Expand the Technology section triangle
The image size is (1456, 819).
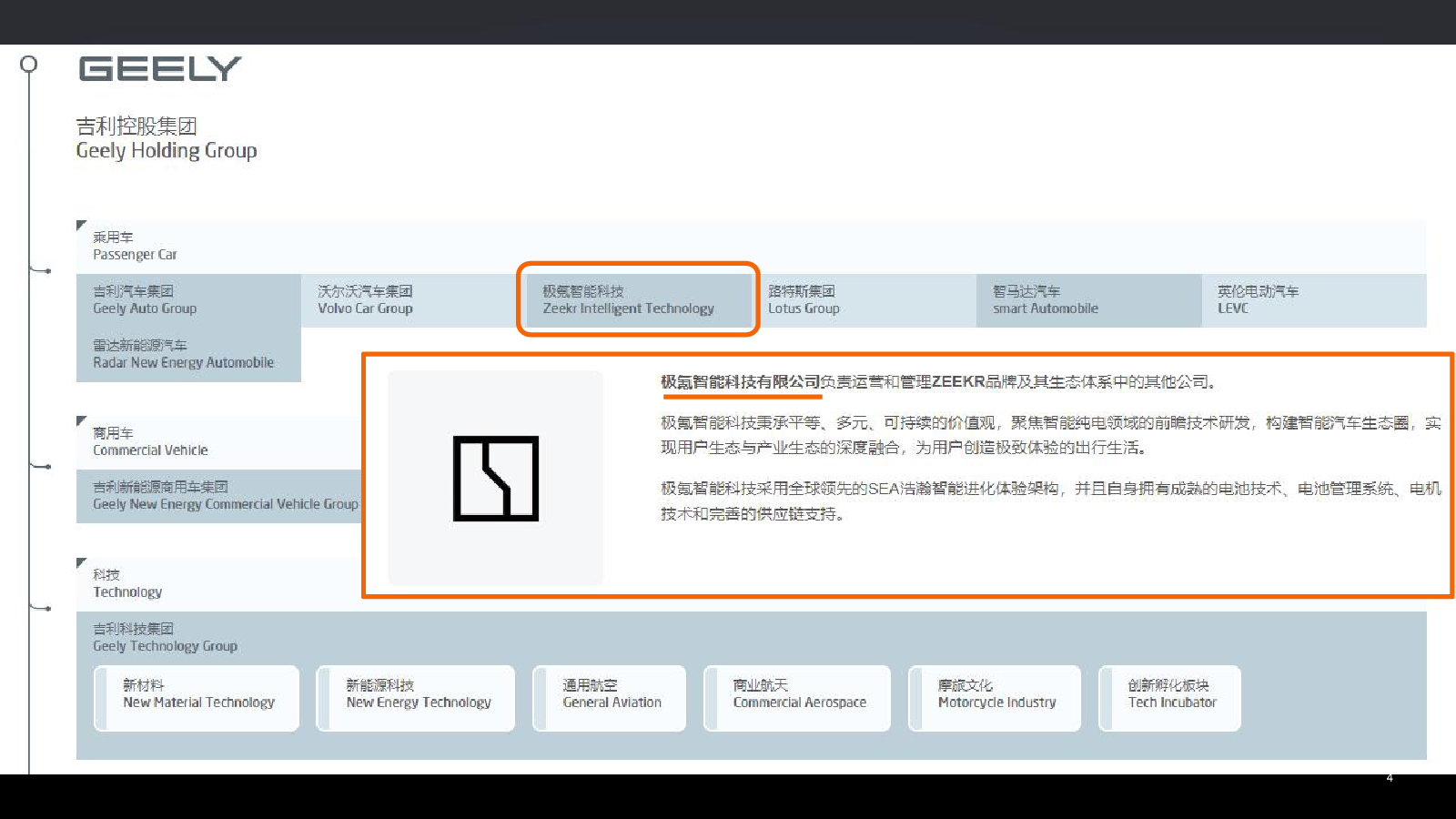coord(81,562)
